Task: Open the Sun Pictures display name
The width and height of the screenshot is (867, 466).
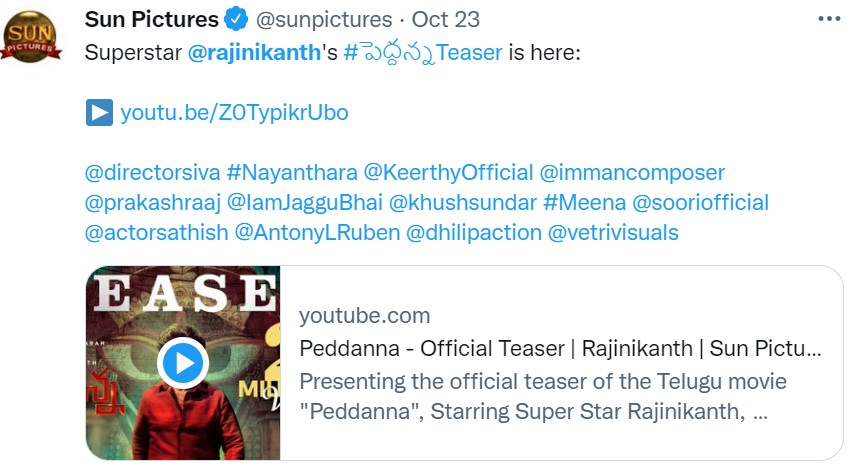Action: [152, 19]
